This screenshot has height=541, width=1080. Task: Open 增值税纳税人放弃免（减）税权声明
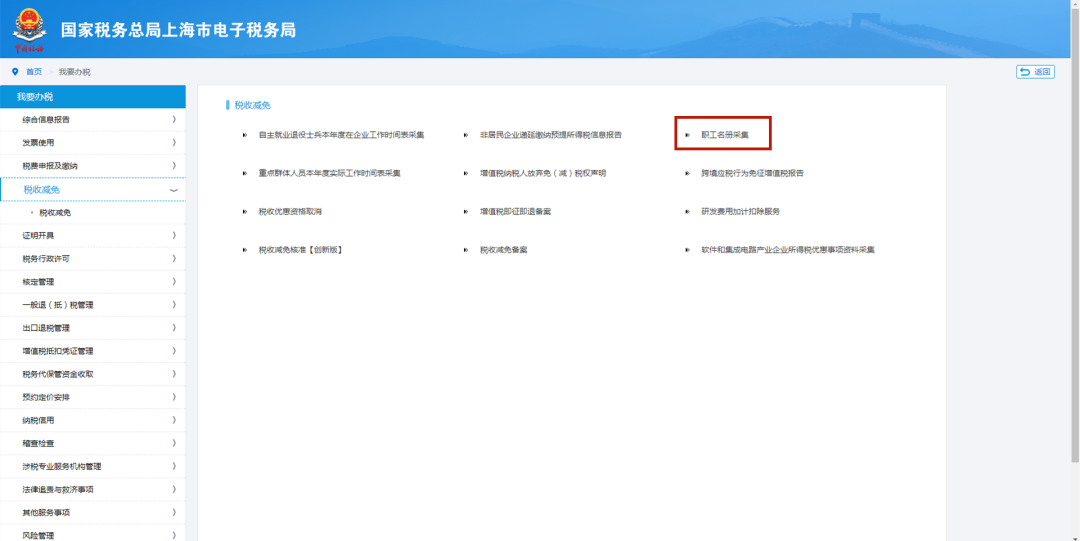(x=543, y=174)
